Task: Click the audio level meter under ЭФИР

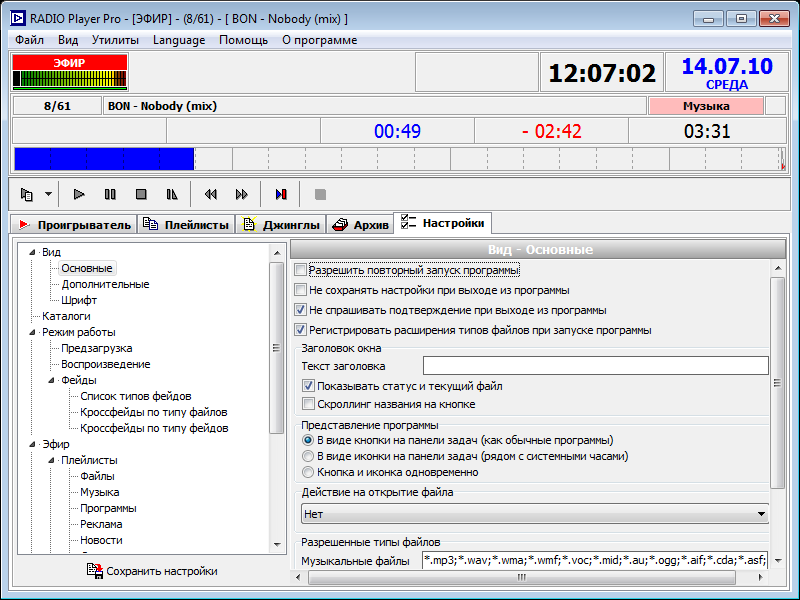Action: click(x=69, y=79)
